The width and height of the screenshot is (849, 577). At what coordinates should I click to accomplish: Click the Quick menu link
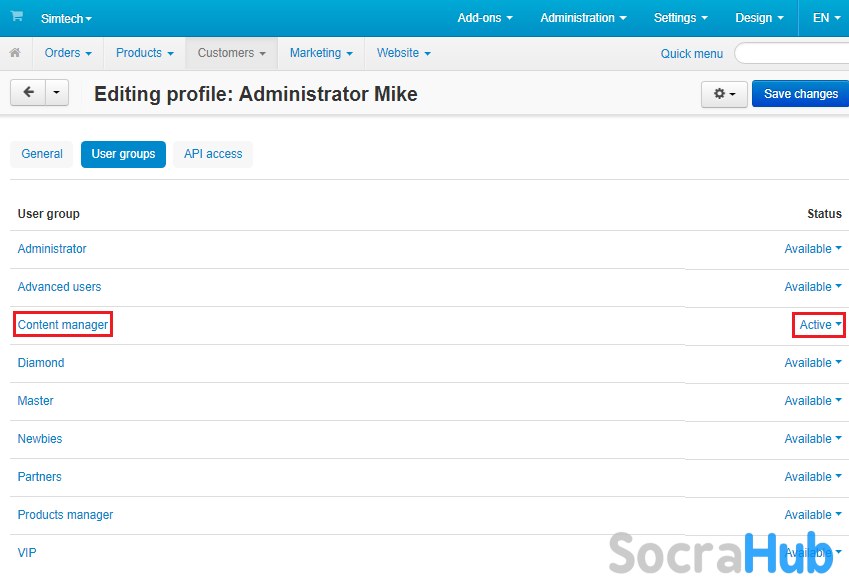pyautogui.click(x=691, y=54)
